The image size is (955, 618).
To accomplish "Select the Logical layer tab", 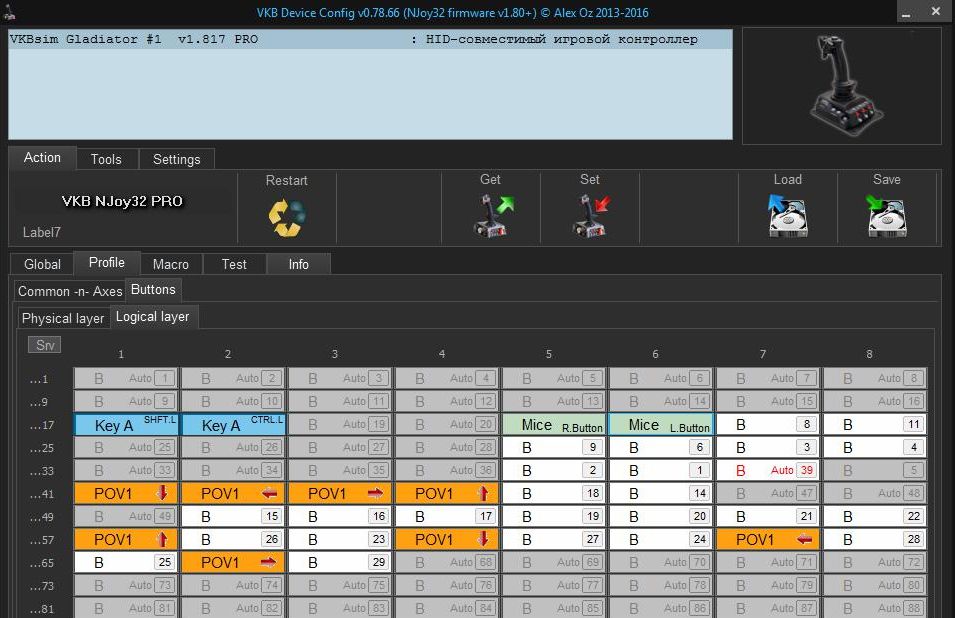I will [152, 317].
